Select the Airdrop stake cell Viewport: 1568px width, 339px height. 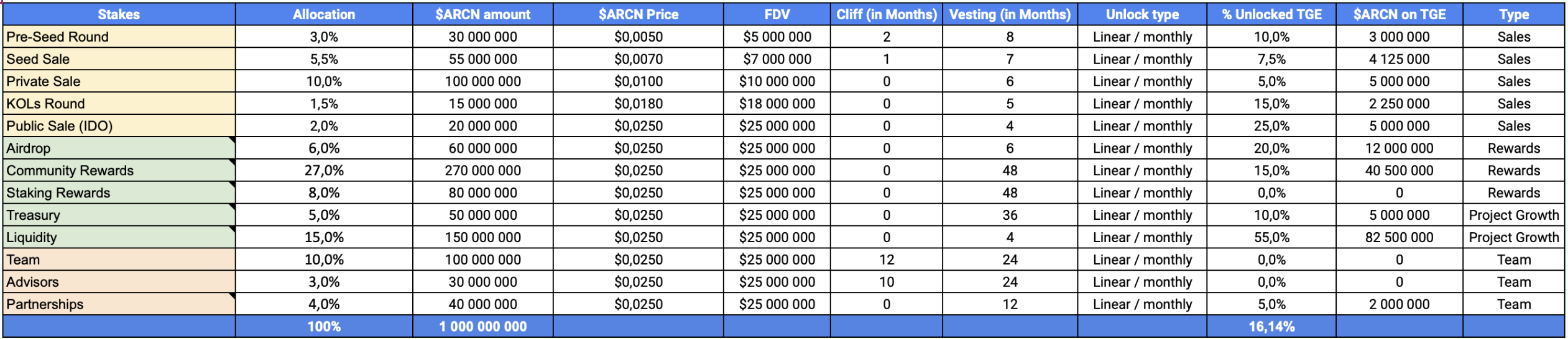click(119, 148)
